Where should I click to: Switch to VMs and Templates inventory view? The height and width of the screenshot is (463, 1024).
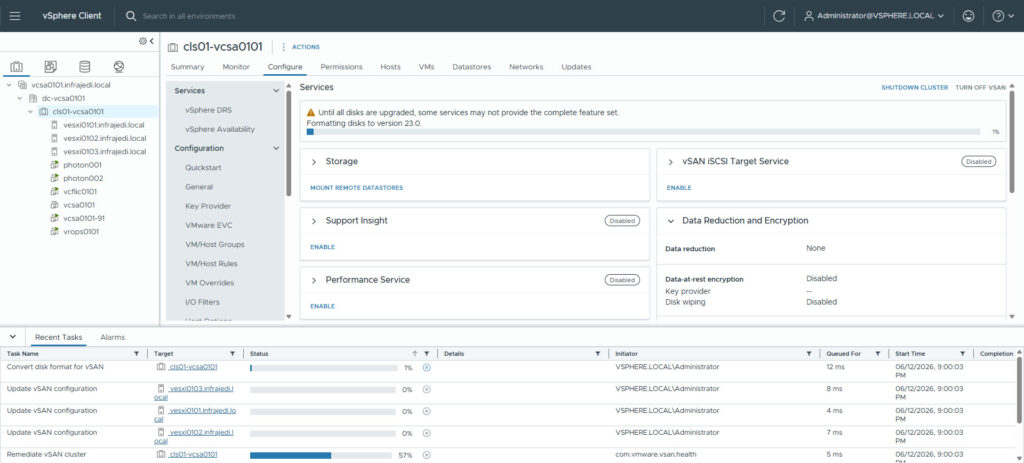pyautogui.click(x=51, y=67)
